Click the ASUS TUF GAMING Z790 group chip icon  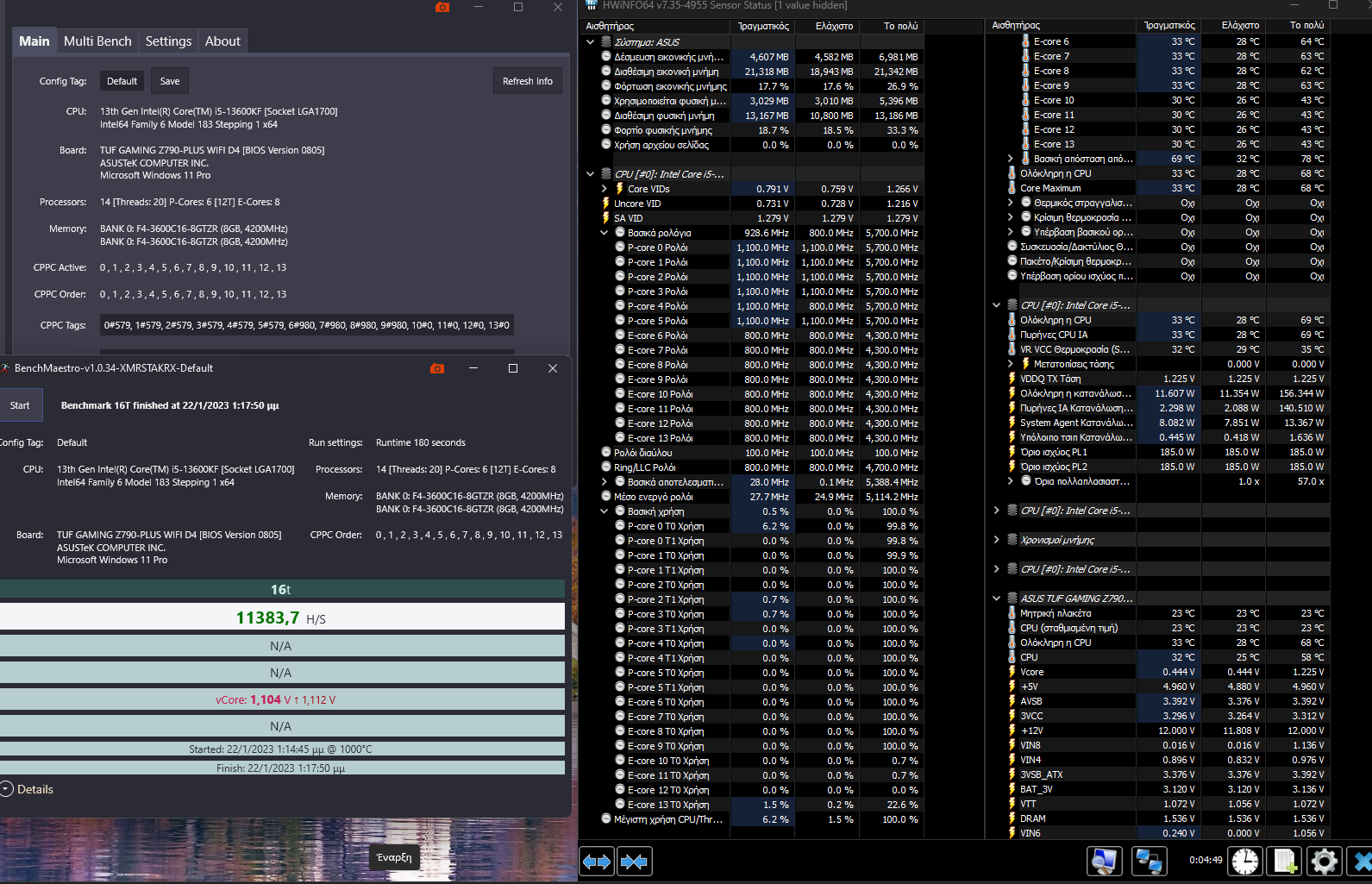point(1012,599)
